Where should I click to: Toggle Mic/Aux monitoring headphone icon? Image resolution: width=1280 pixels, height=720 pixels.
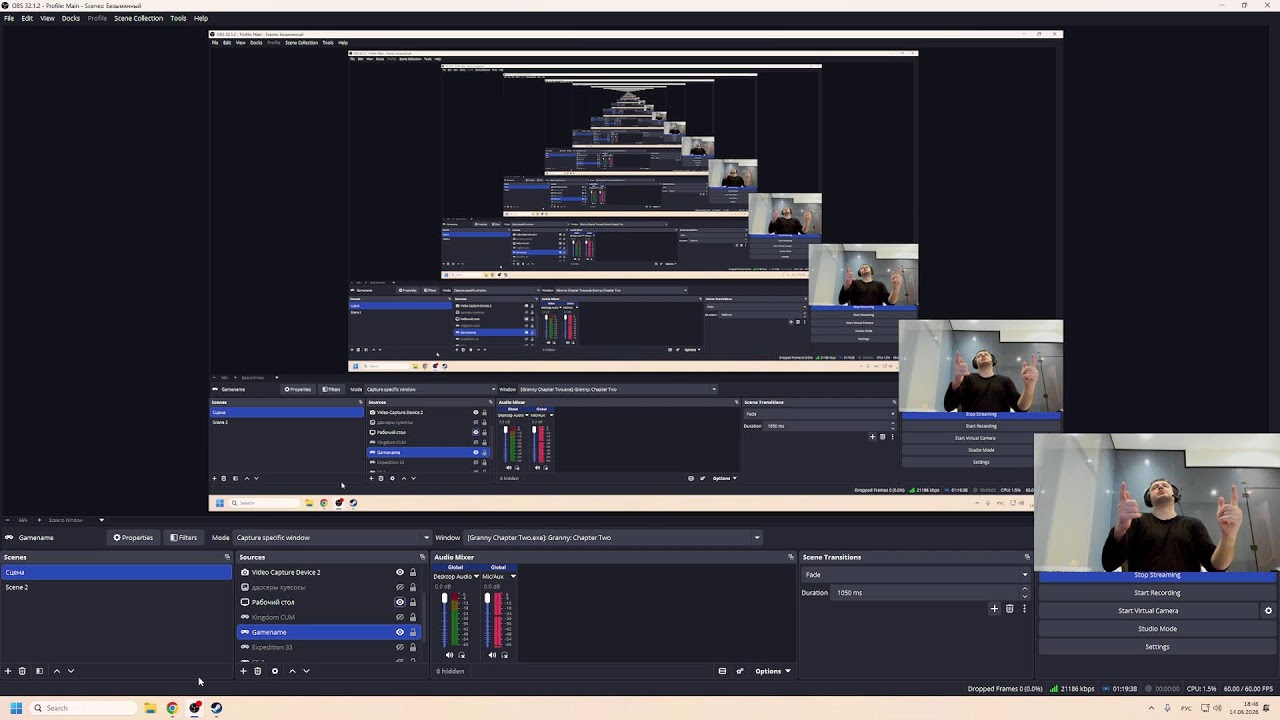(504, 655)
